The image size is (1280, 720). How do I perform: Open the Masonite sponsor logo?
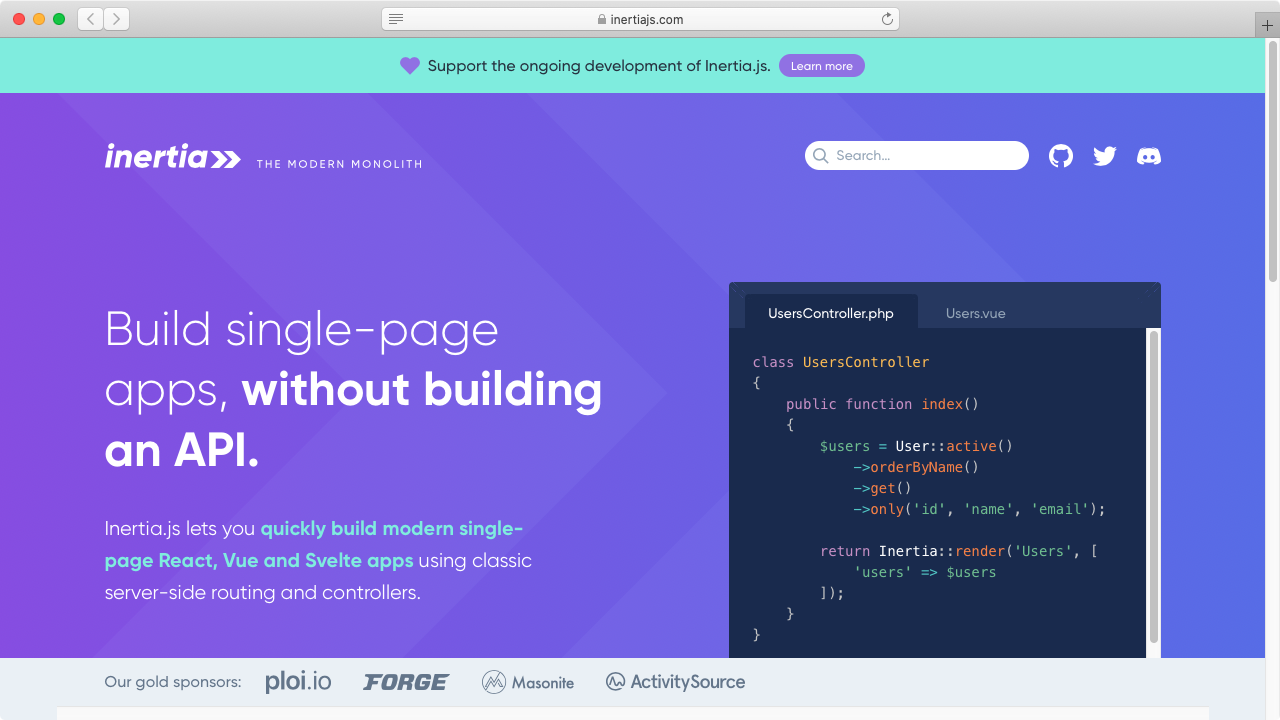point(528,682)
